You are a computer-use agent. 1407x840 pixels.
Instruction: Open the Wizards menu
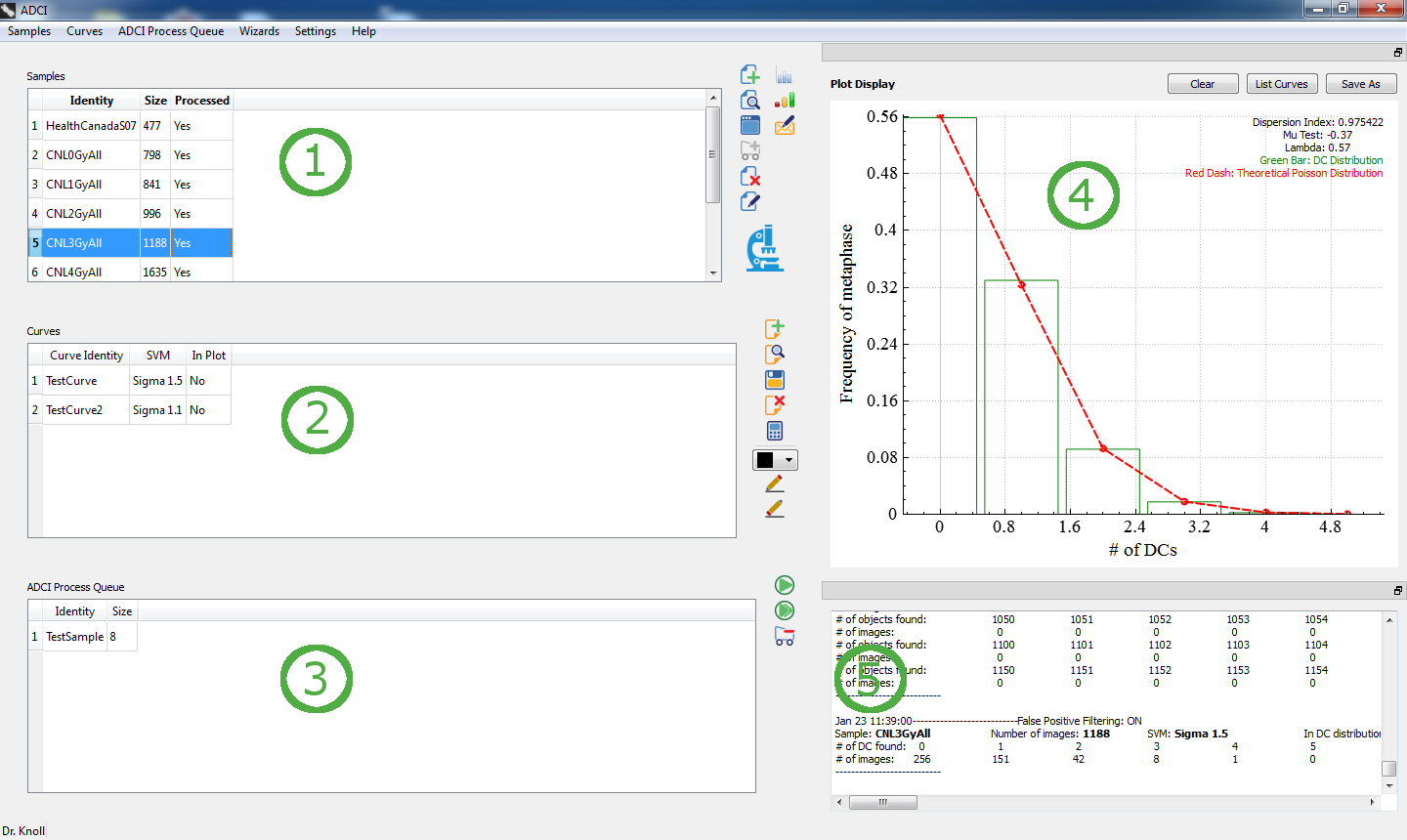(259, 31)
